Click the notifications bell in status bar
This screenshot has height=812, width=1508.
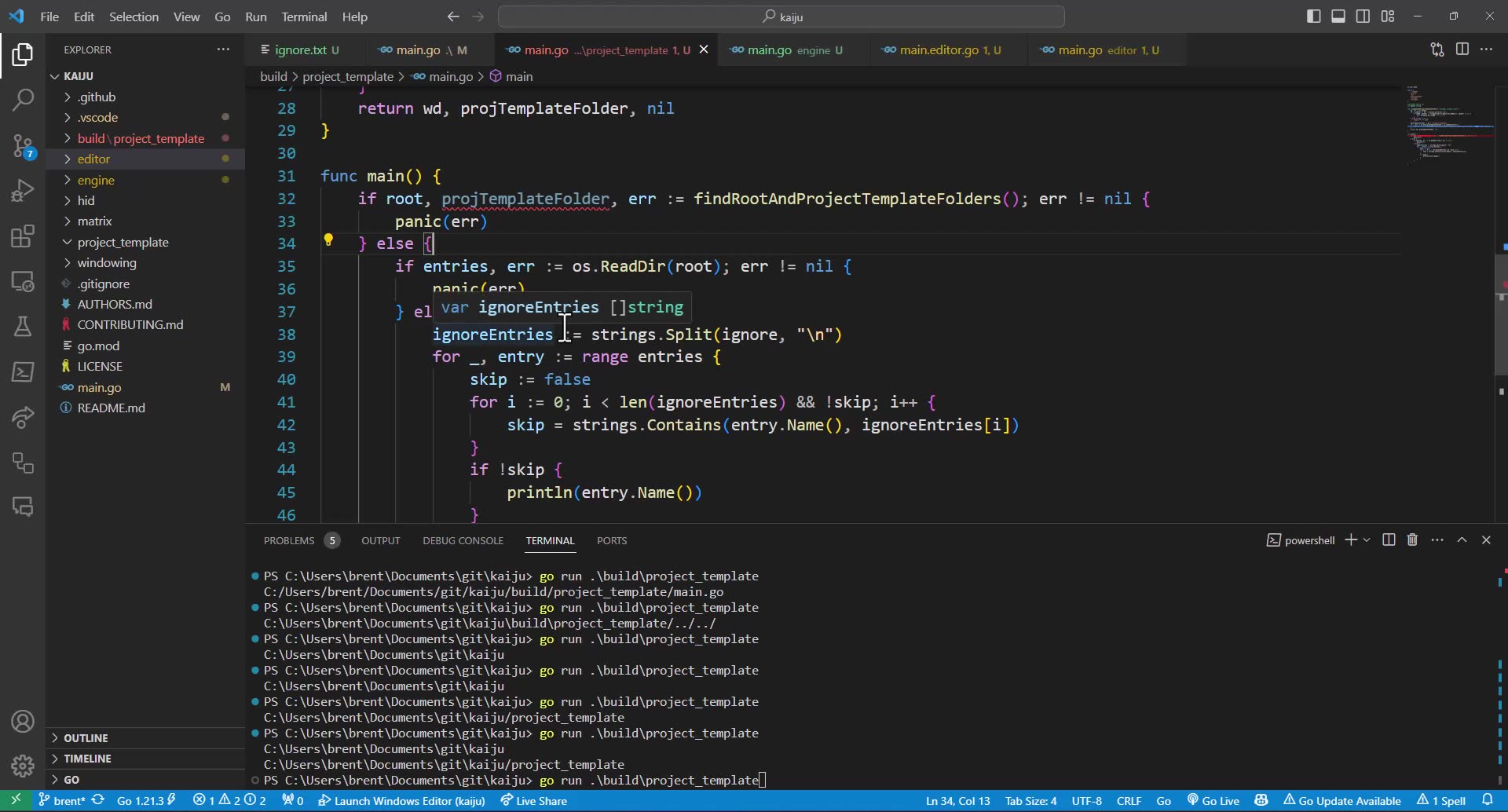point(1491,800)
